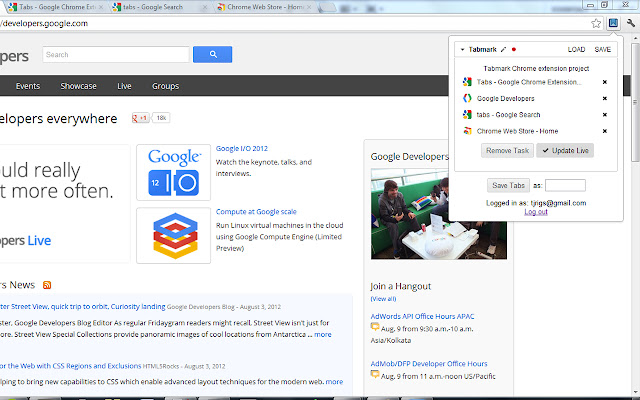The width and height of the screenshot is (640, 400).
Task: Close the 'tabs - Google Search' browser tab
Action: [205, 7]
